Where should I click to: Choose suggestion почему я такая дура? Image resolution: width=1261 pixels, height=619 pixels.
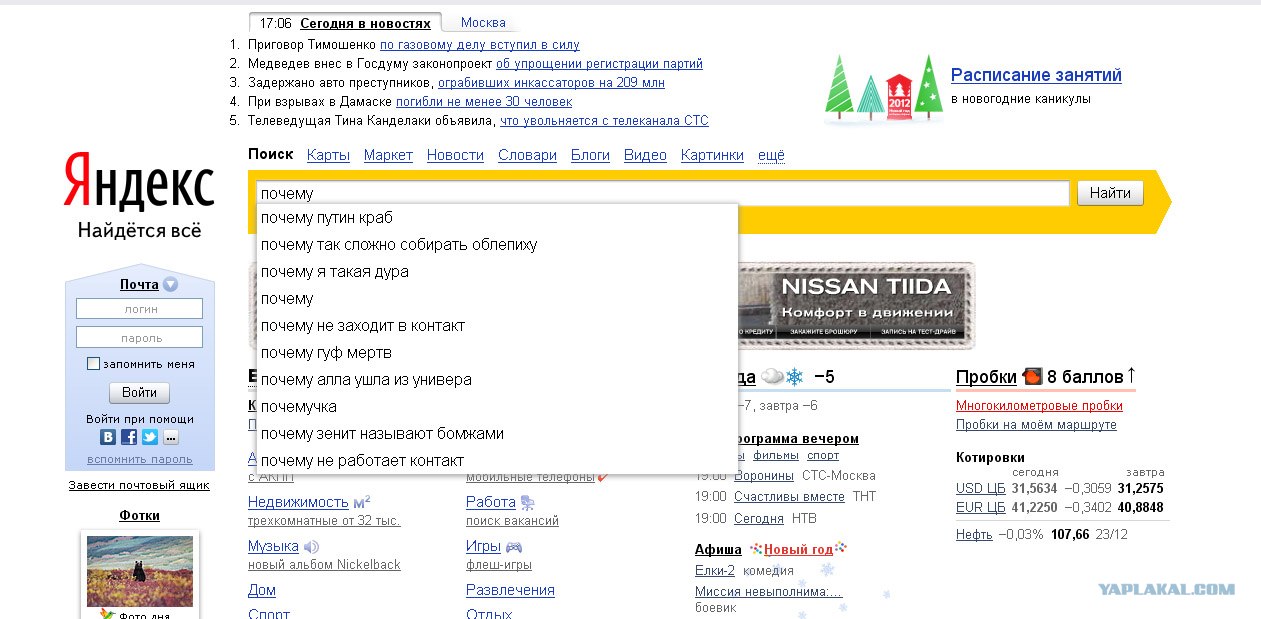click(497, 271)
